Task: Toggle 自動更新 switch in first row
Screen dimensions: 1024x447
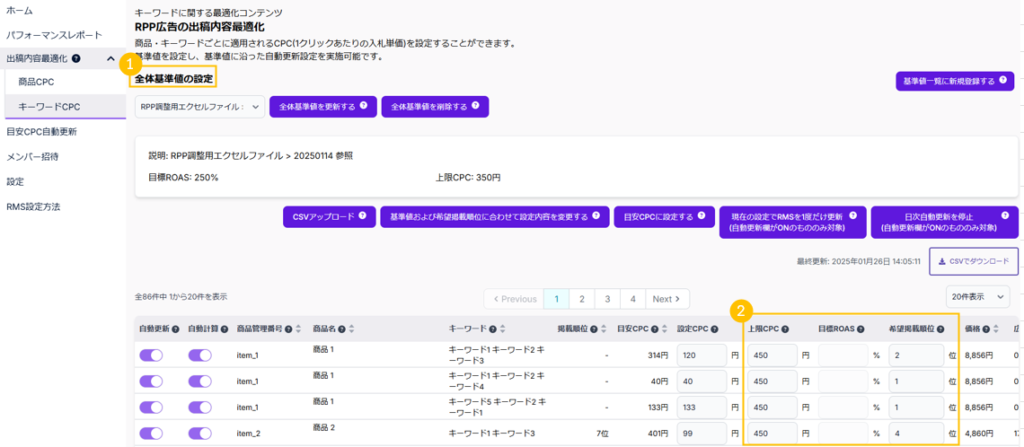Action: pyautogui.click(x=152, y=355)
